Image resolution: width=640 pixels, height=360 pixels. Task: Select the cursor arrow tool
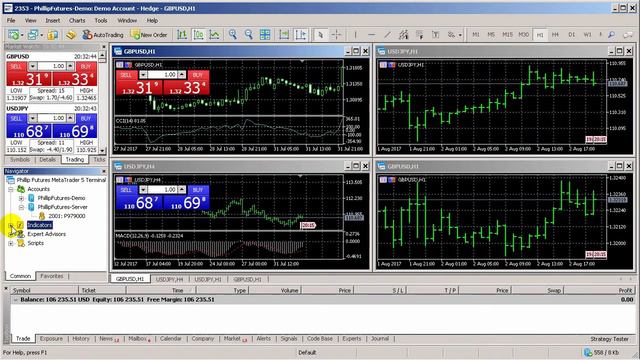(x=320, y=35)
